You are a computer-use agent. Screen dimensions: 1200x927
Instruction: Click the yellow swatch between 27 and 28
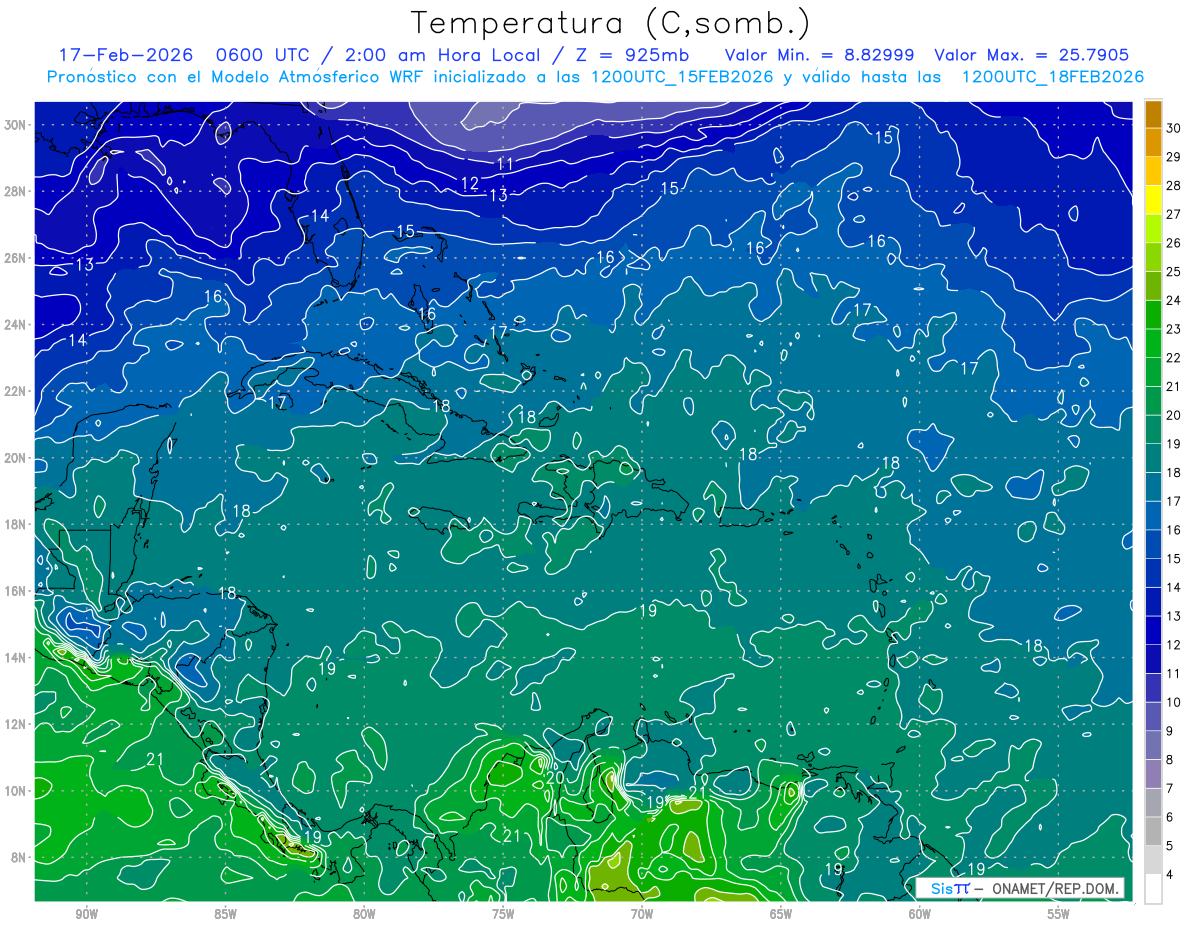pyautogui.click(x=1153, y=200)
